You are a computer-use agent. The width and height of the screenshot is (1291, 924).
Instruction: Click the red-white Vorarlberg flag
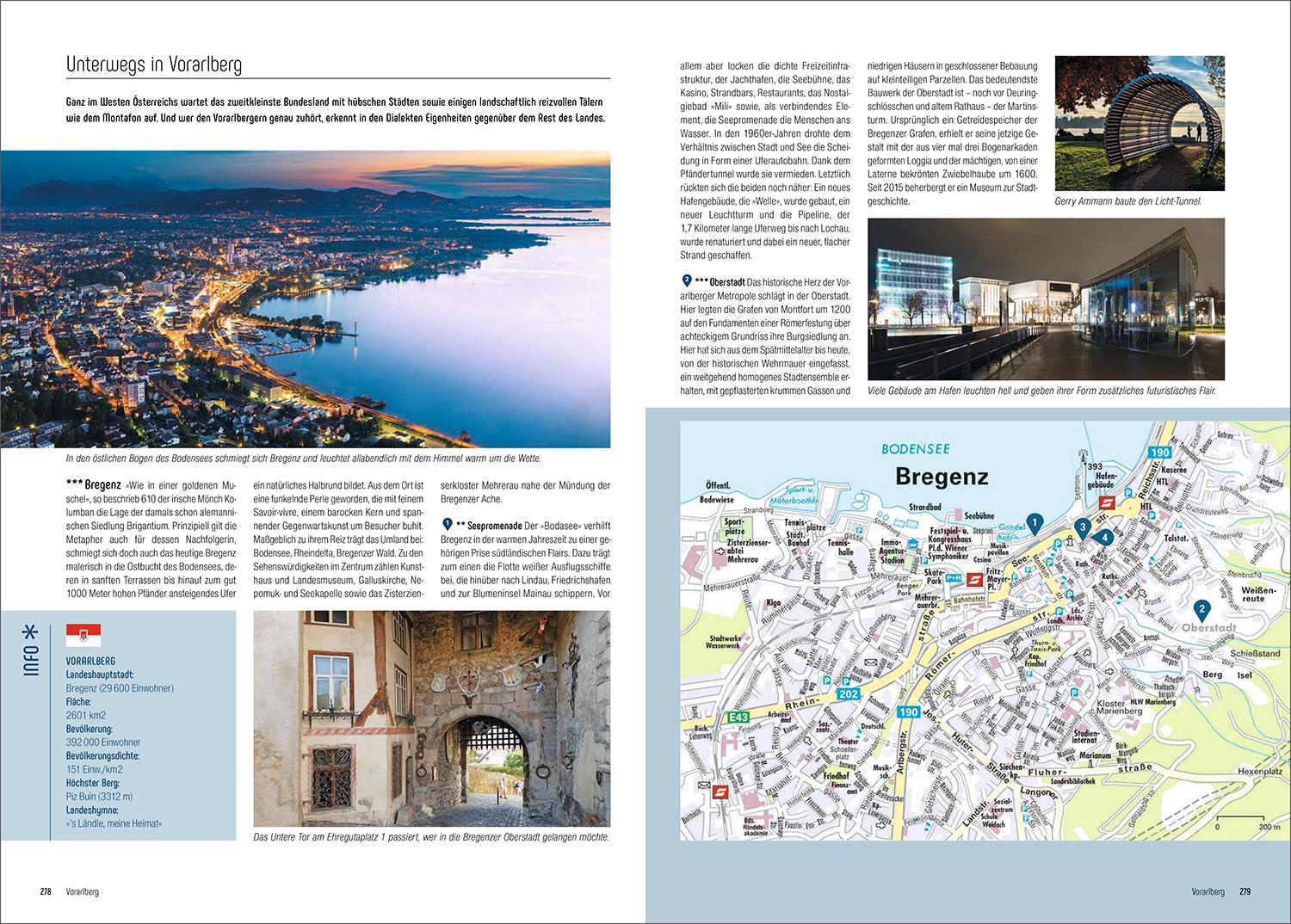(83, 636)
